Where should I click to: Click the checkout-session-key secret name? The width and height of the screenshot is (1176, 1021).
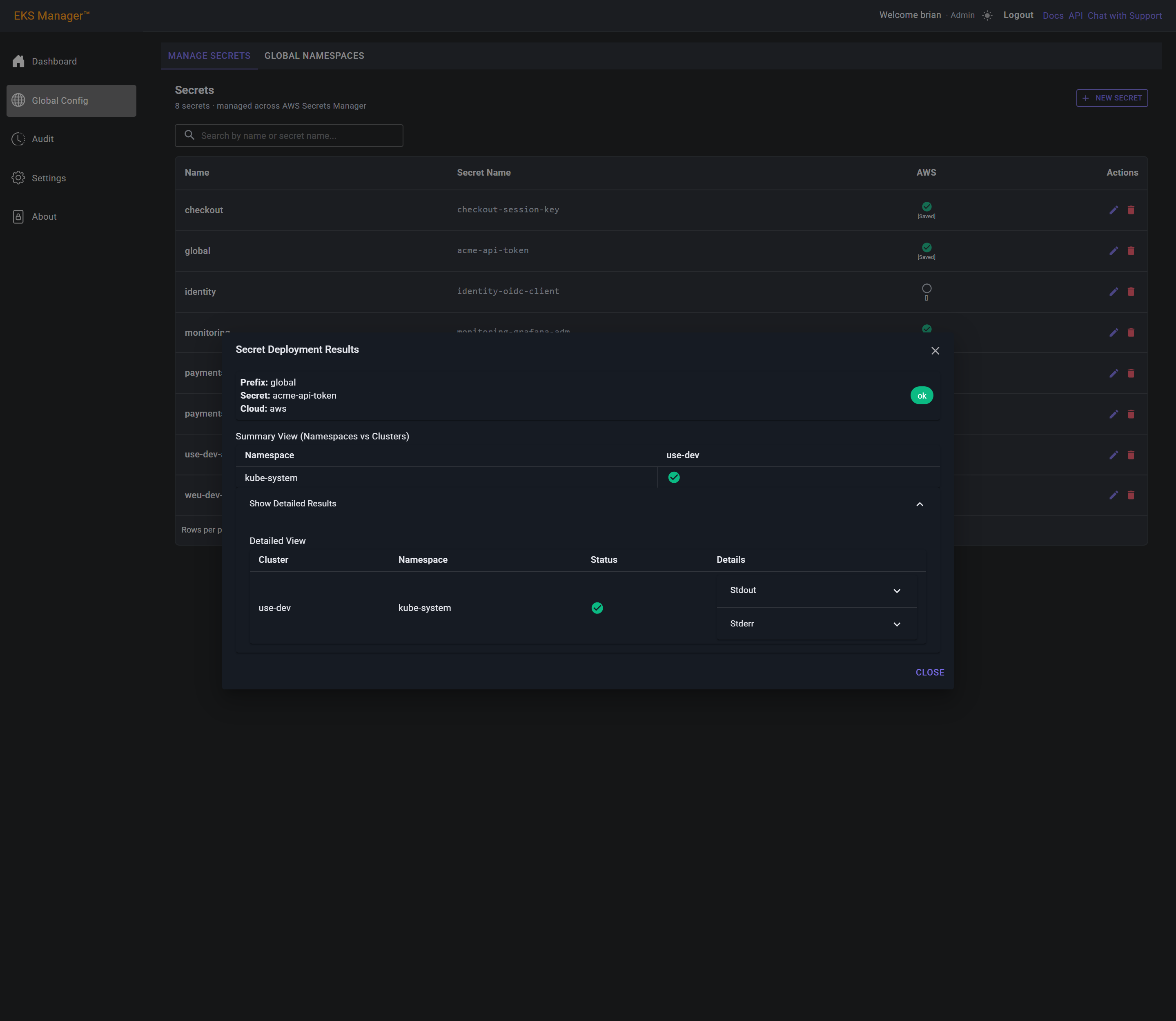tap(508, 210)
